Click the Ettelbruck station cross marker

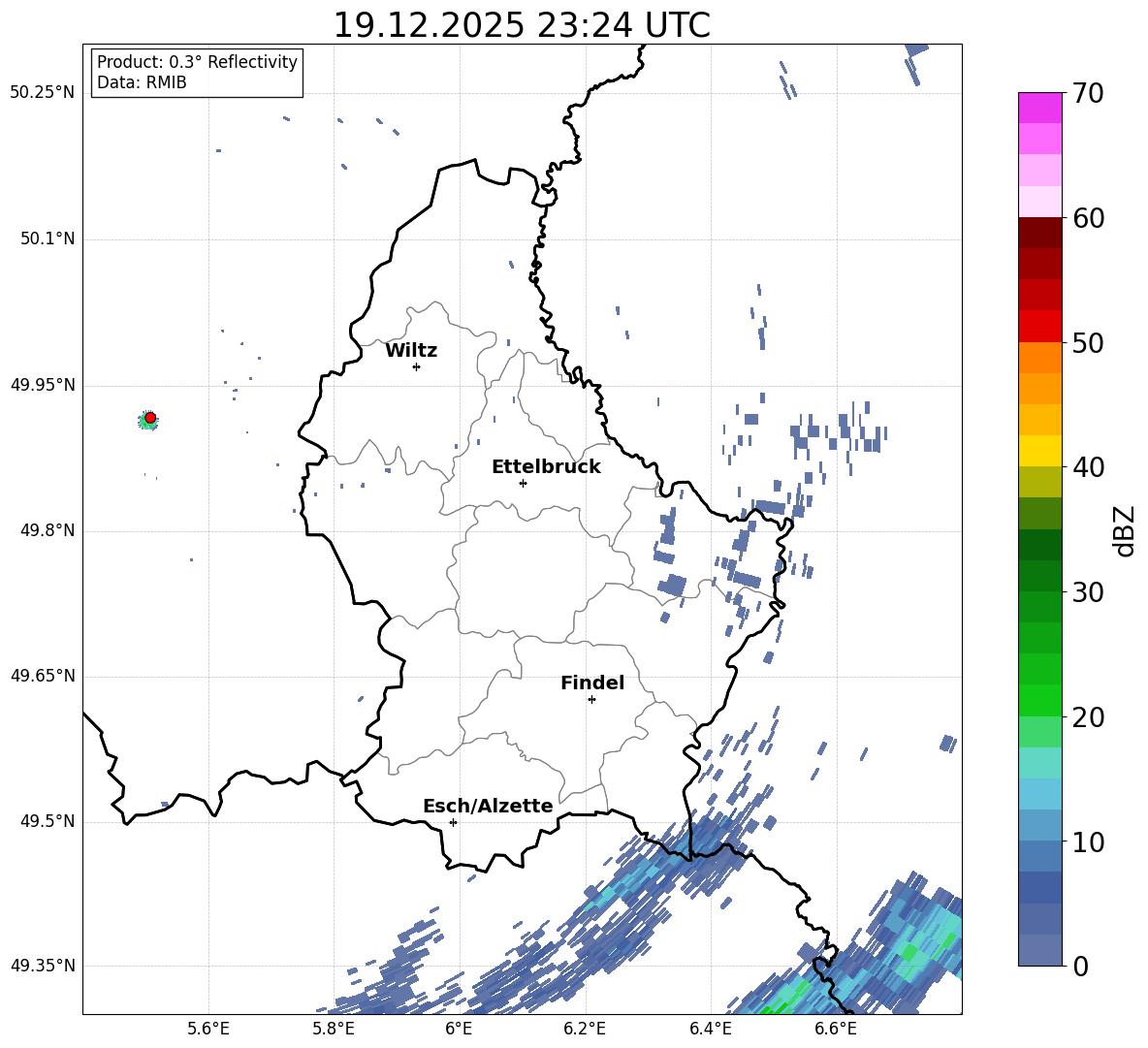point(523,483)
